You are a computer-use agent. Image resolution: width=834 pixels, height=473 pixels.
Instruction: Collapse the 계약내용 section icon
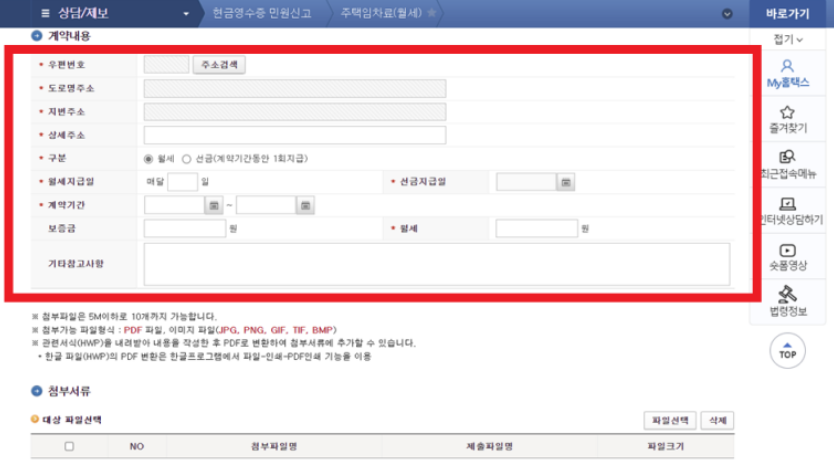click(x=37, y=36)
